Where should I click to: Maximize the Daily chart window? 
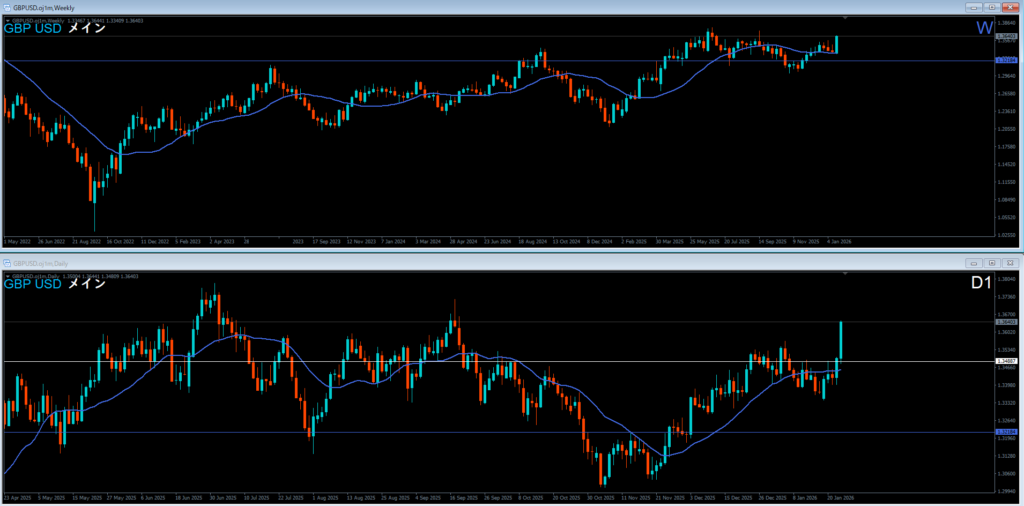tap(990, 263)
